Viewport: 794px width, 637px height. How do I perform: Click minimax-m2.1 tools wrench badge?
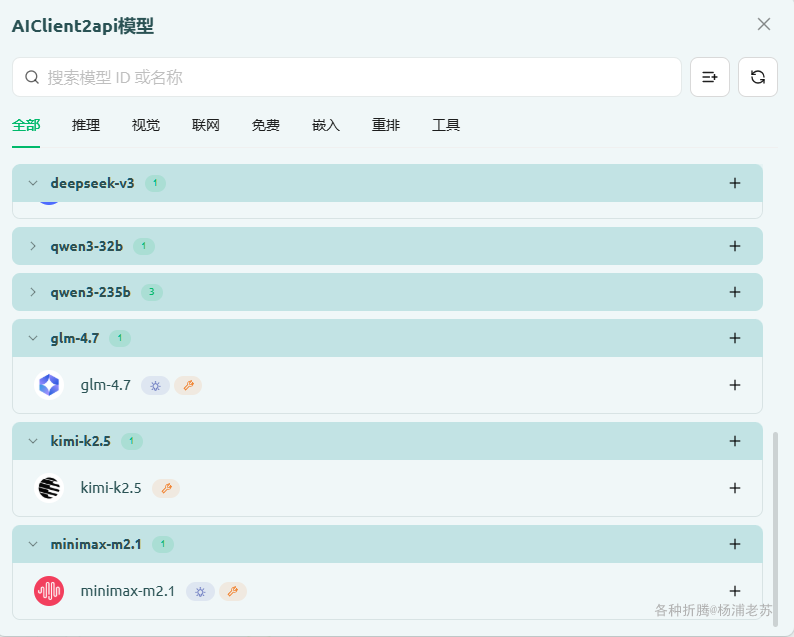232,591
